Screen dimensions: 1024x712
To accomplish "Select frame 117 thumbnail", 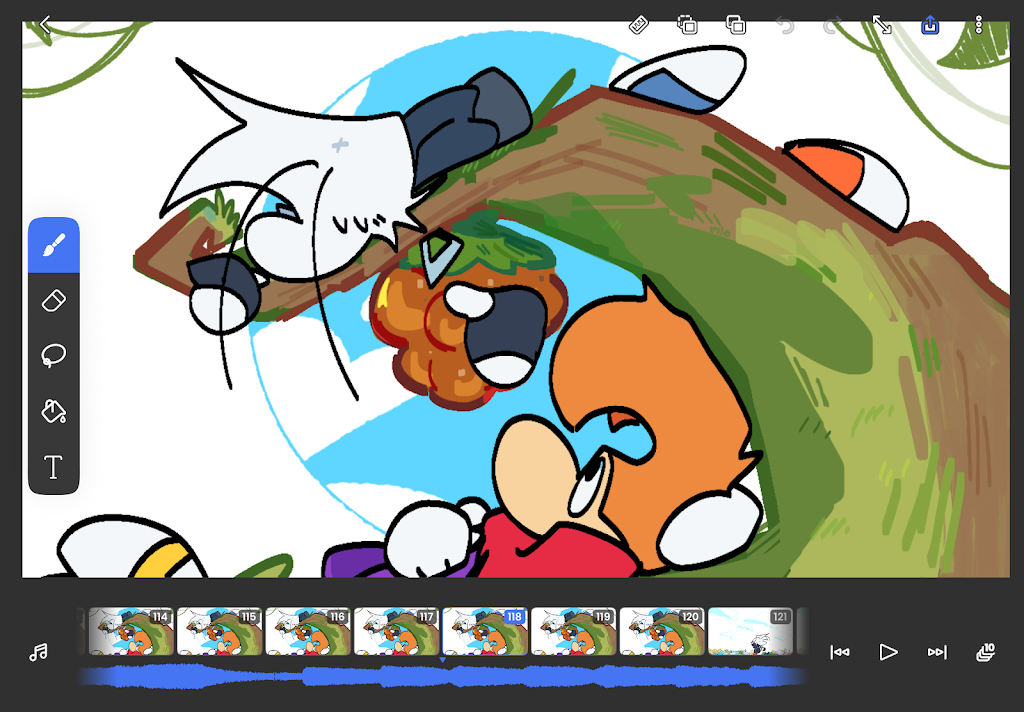I will click(x=396, y=631).
